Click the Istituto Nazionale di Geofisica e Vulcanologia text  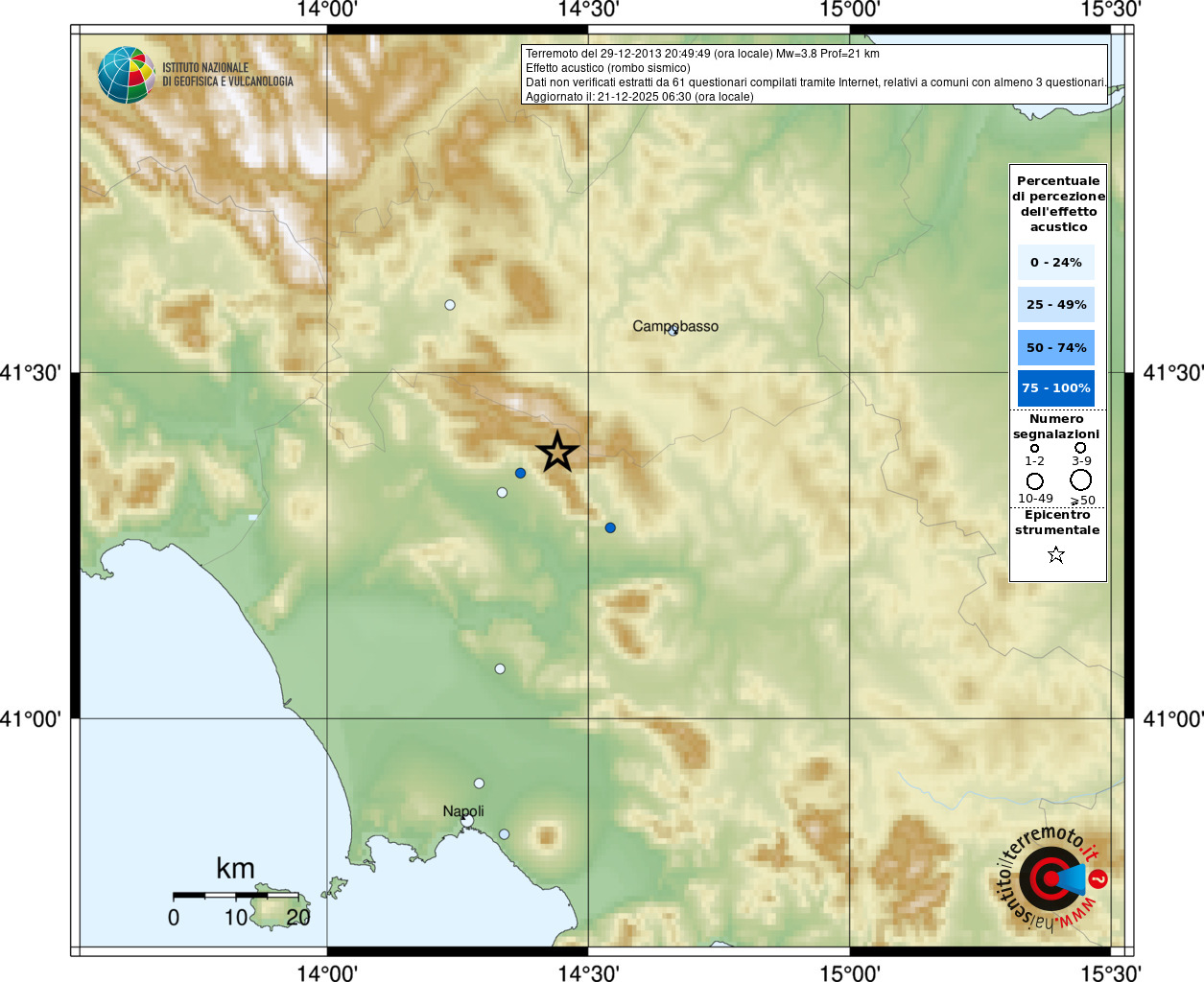pyautogui.click(x=227, y=75)
